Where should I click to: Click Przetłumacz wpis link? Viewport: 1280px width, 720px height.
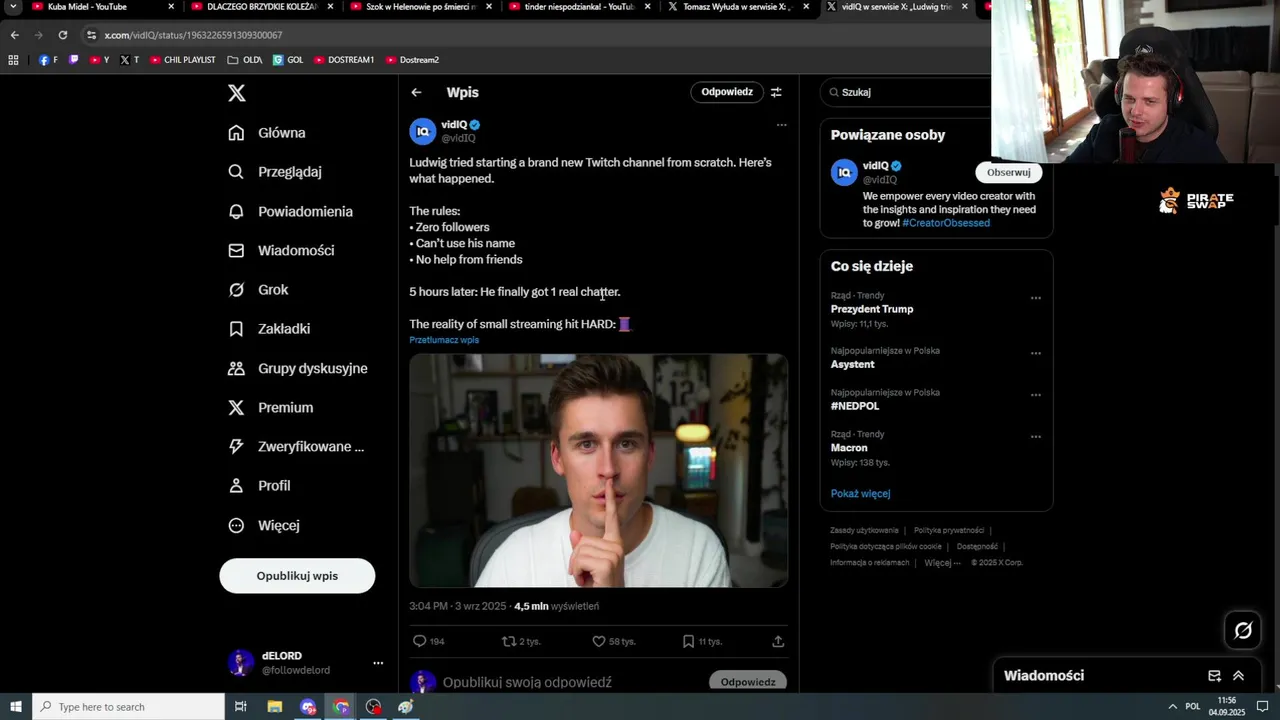(444, 340)
